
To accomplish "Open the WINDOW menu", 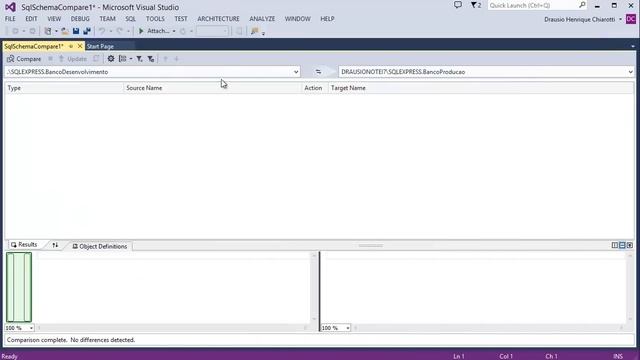I will 298,19.
